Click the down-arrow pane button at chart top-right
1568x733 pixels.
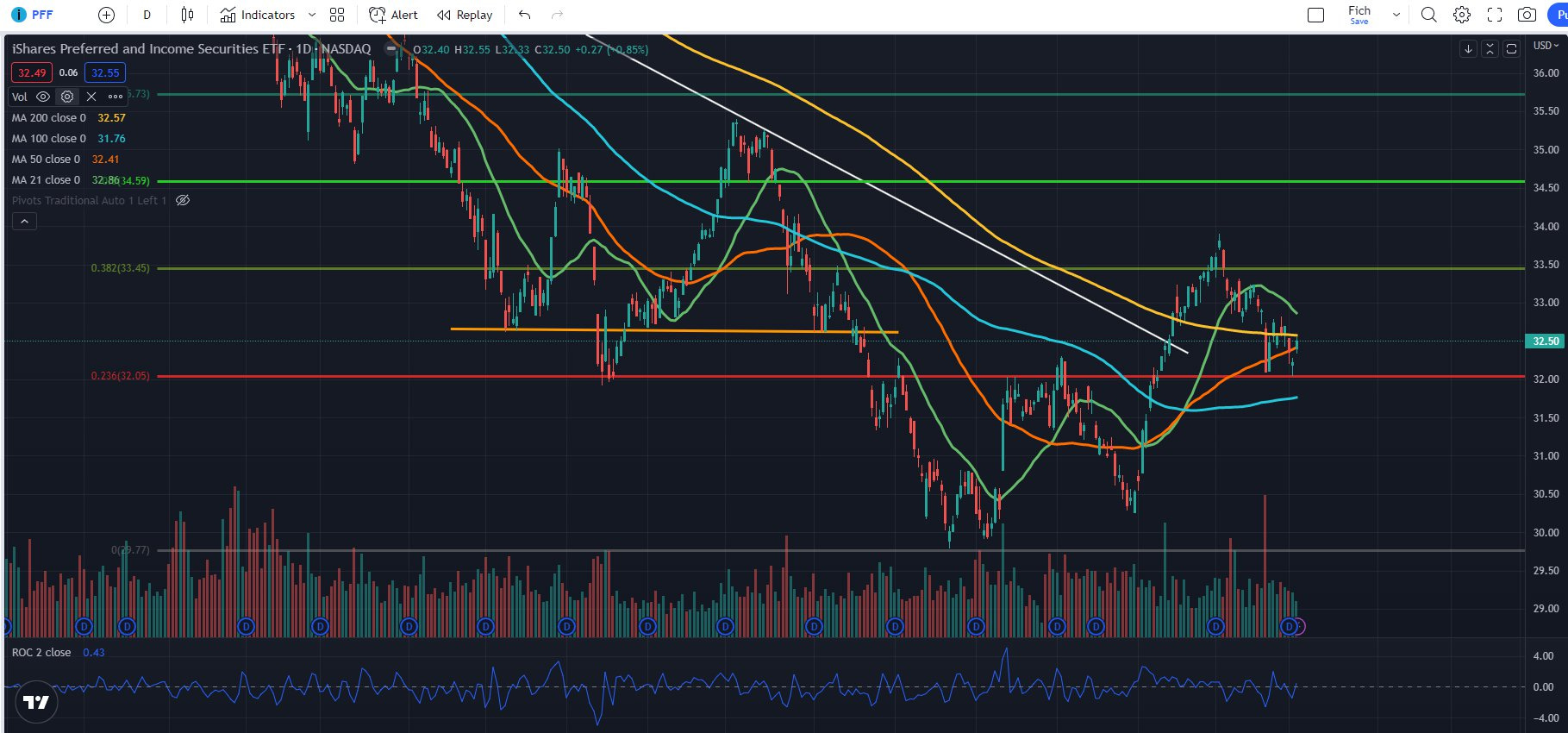1468,49
